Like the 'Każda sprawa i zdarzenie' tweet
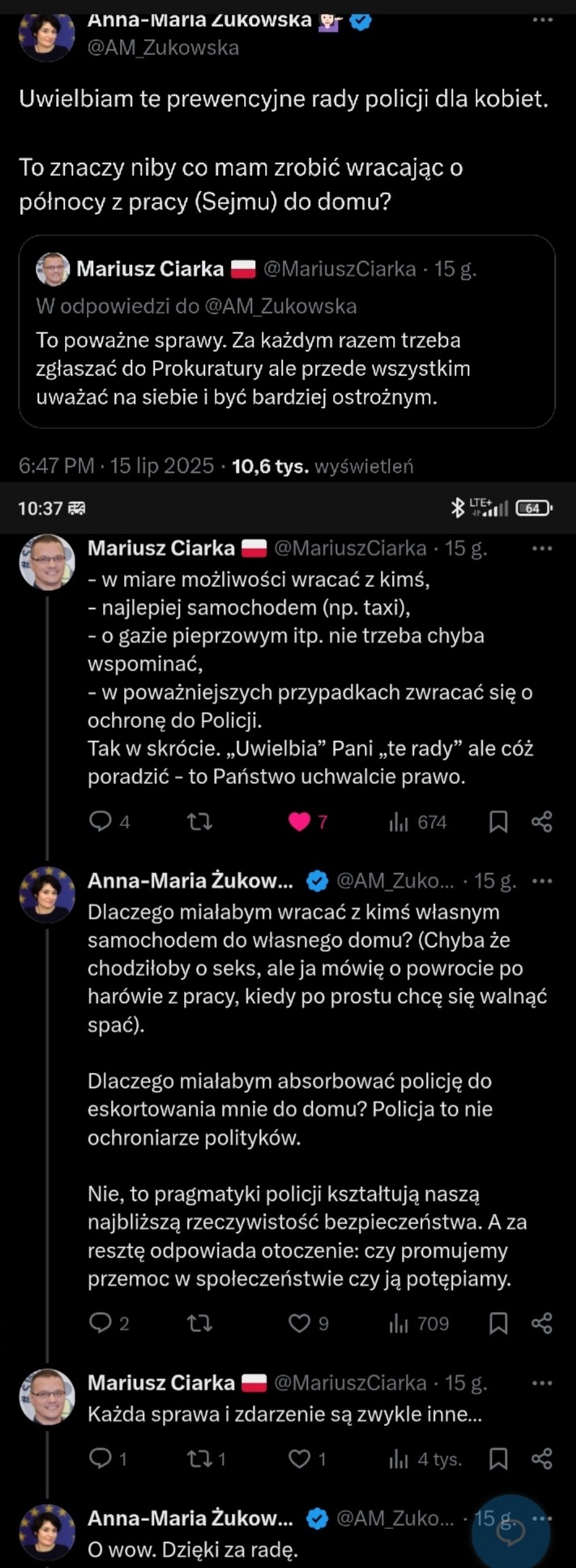Viewport: 576px width, 1568px height. click(300, 1459)
